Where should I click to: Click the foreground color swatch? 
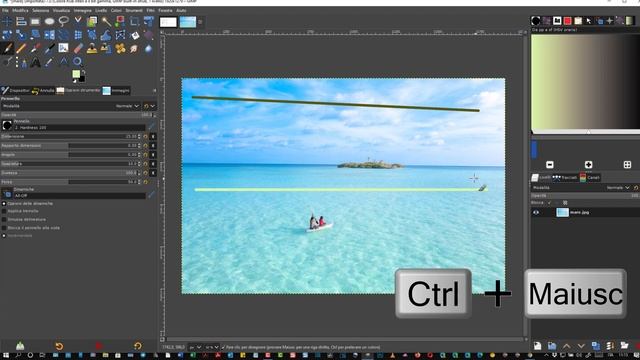pos(76,74)
